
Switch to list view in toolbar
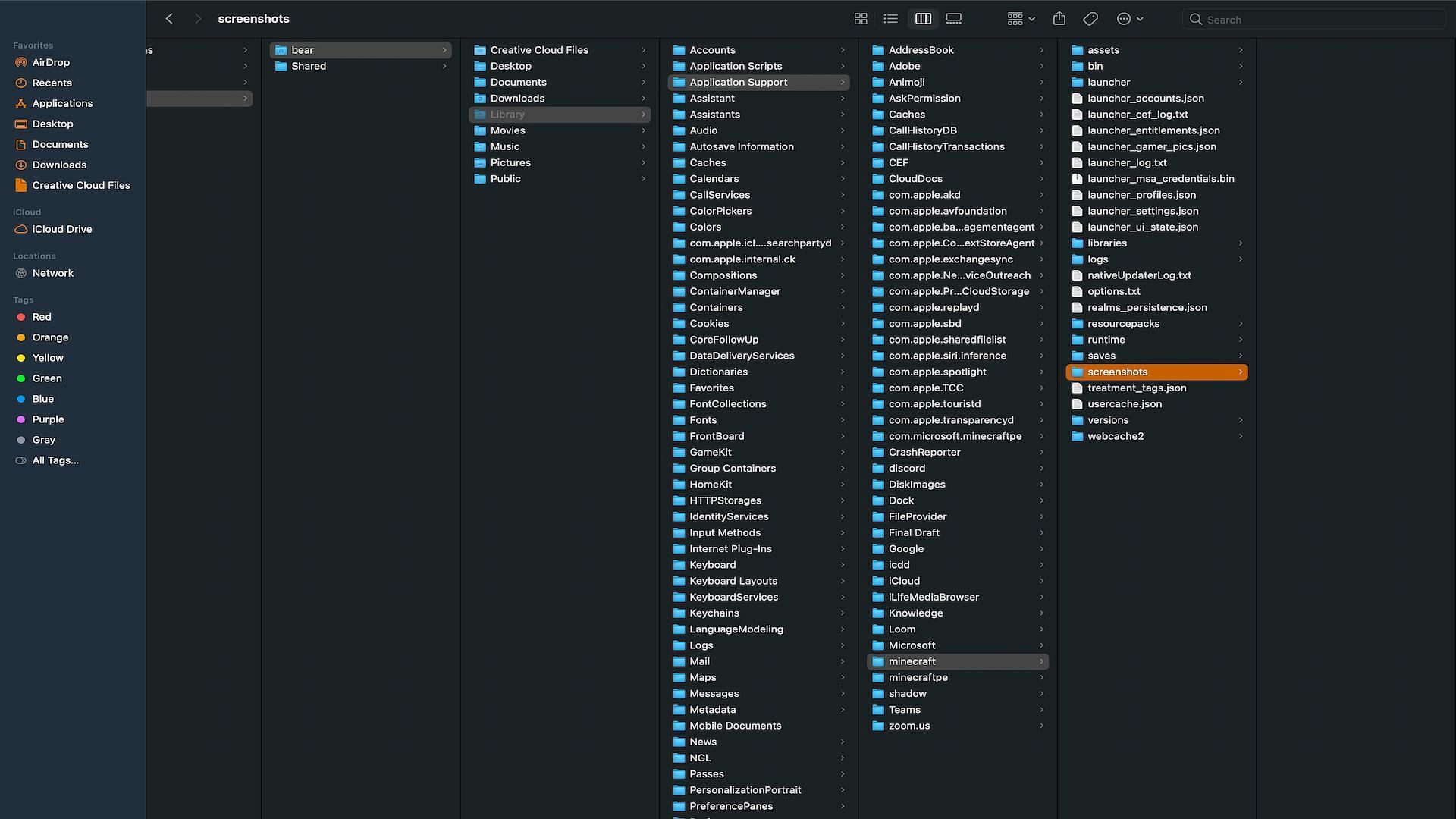[891, 19]
